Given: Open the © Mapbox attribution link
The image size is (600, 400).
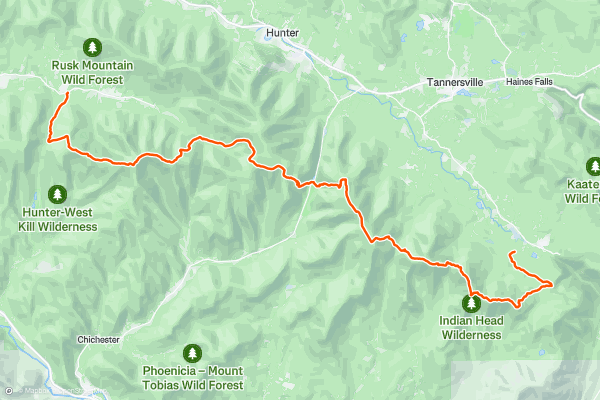Looking at the screenshot, I should click(34, 391).
